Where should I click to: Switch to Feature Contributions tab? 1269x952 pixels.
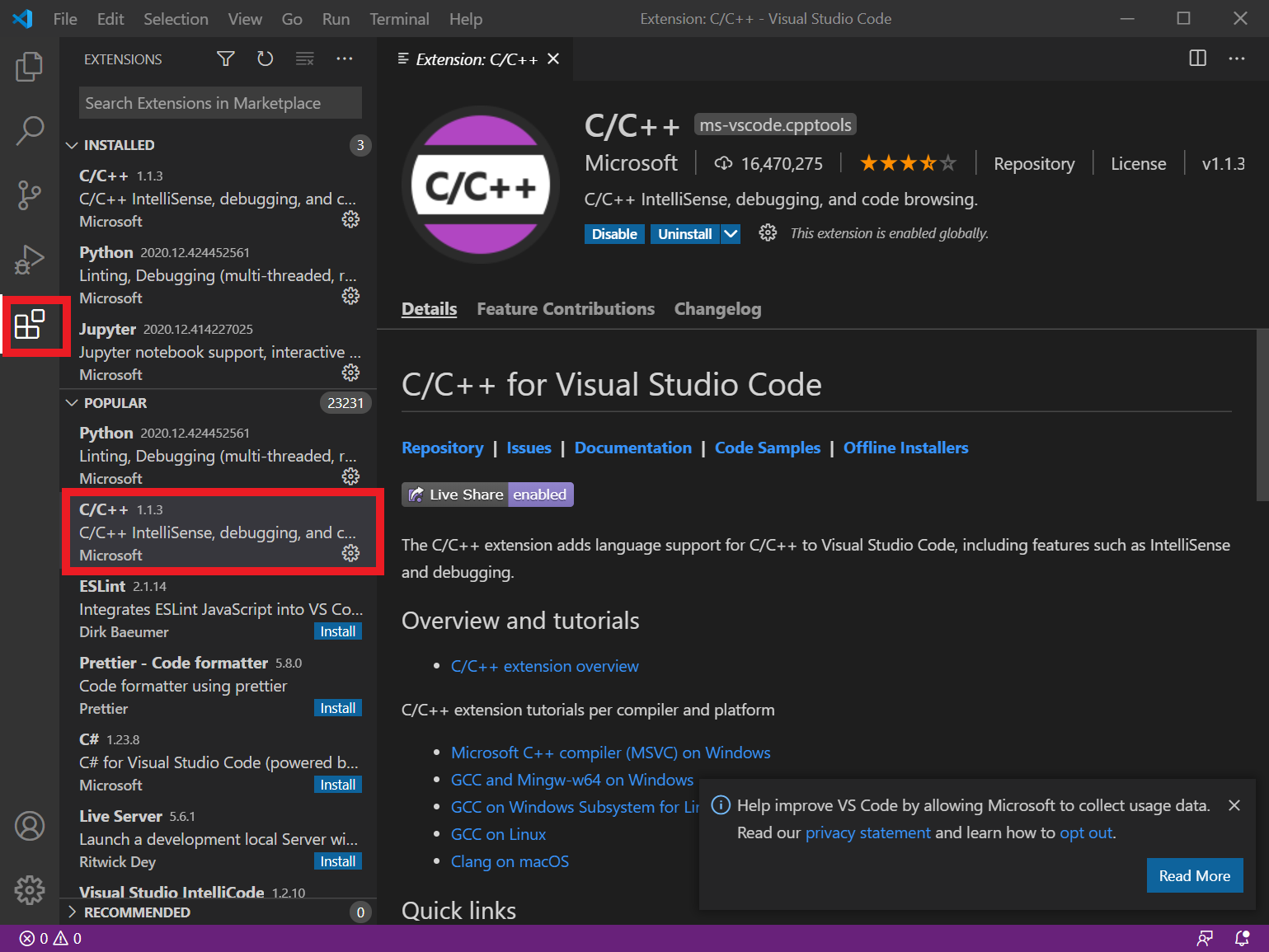click(x=566, y=308)
